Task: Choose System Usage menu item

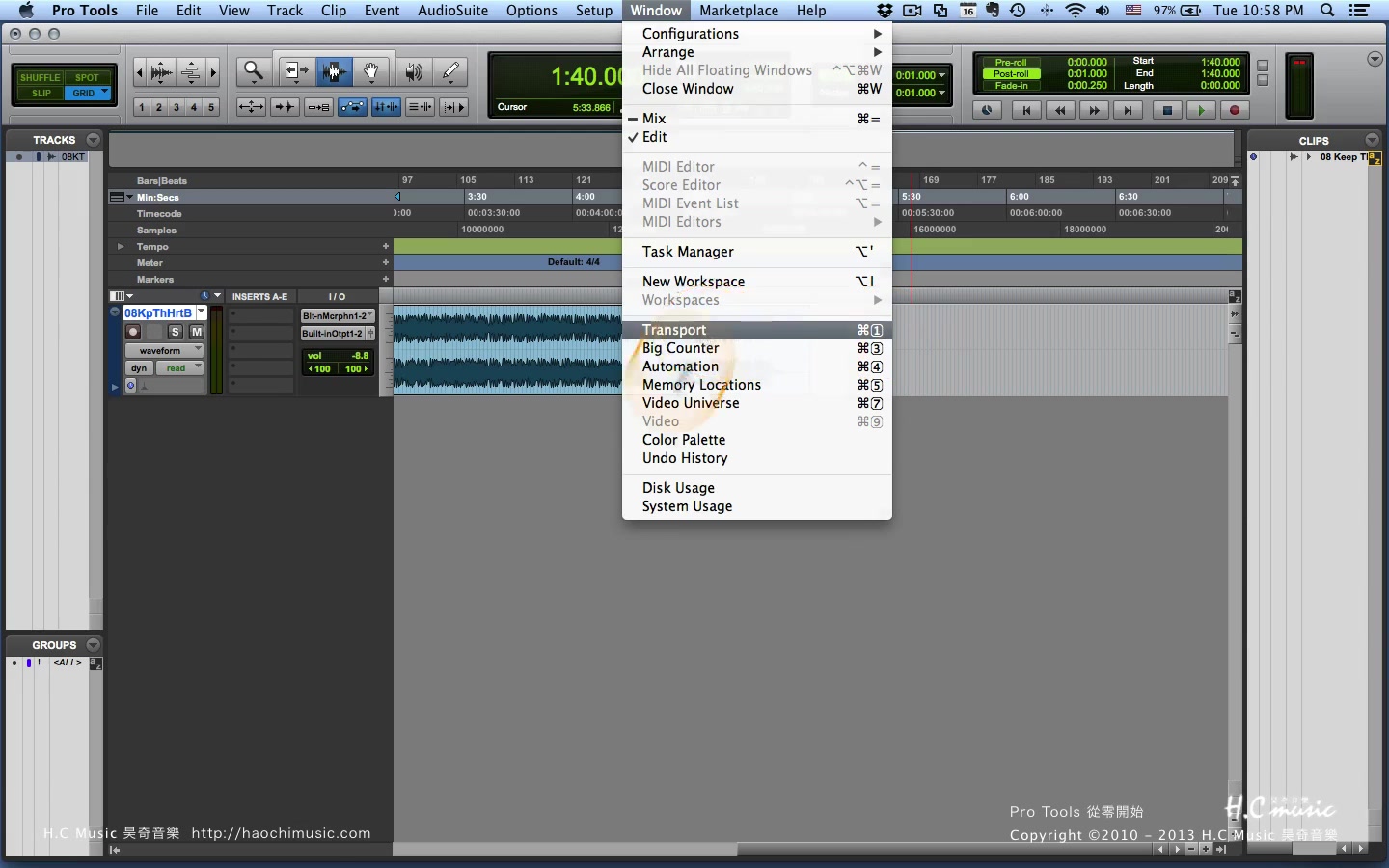Action: pos(757,506)
